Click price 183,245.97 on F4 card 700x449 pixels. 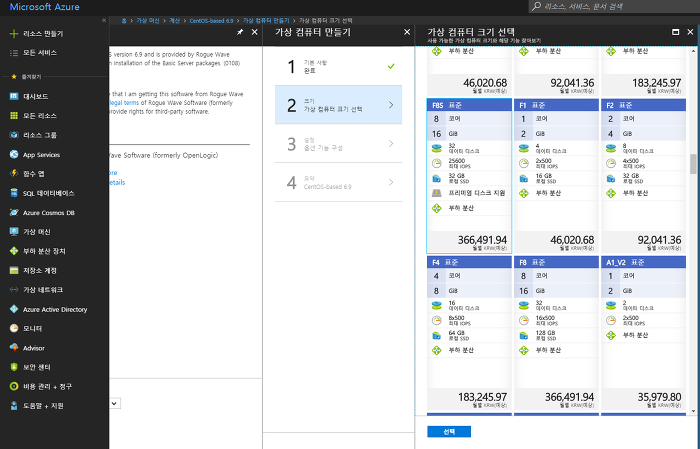(x=482, y=397)
